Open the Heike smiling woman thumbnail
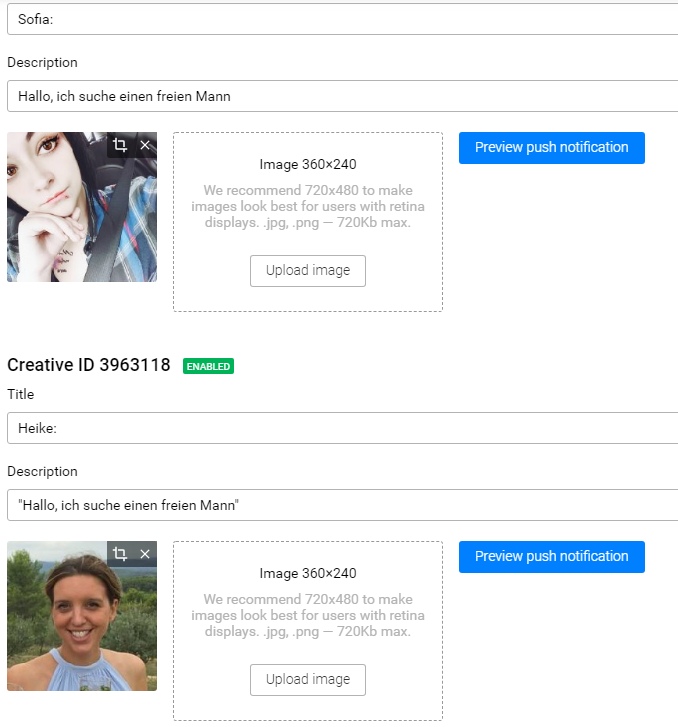 (82, 616)
